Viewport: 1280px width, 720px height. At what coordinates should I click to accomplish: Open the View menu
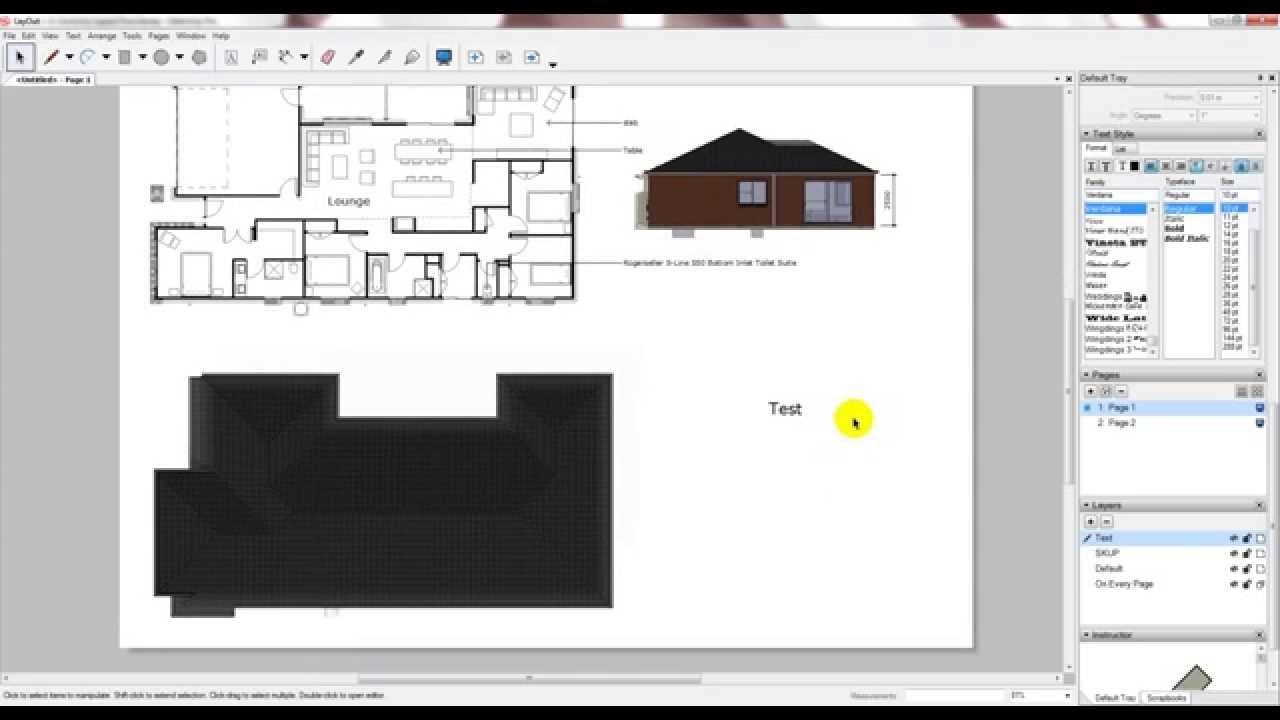(50, 36)
